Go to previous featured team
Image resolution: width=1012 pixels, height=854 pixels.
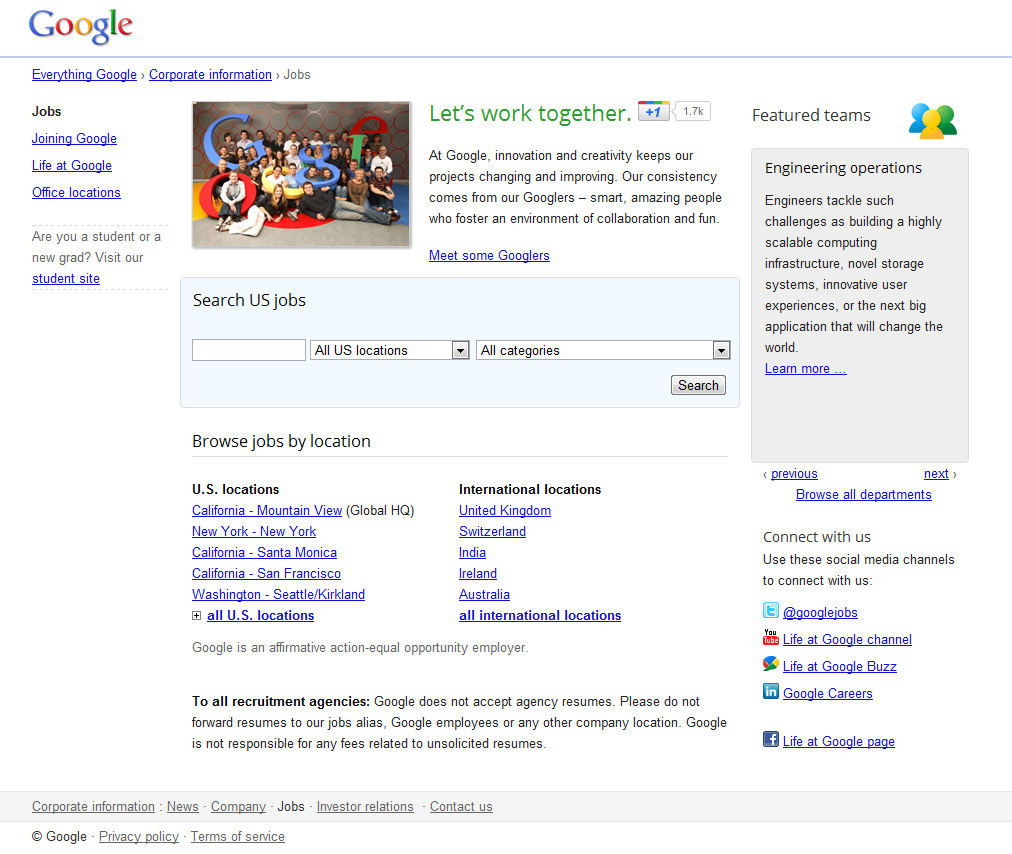[794, 474]
